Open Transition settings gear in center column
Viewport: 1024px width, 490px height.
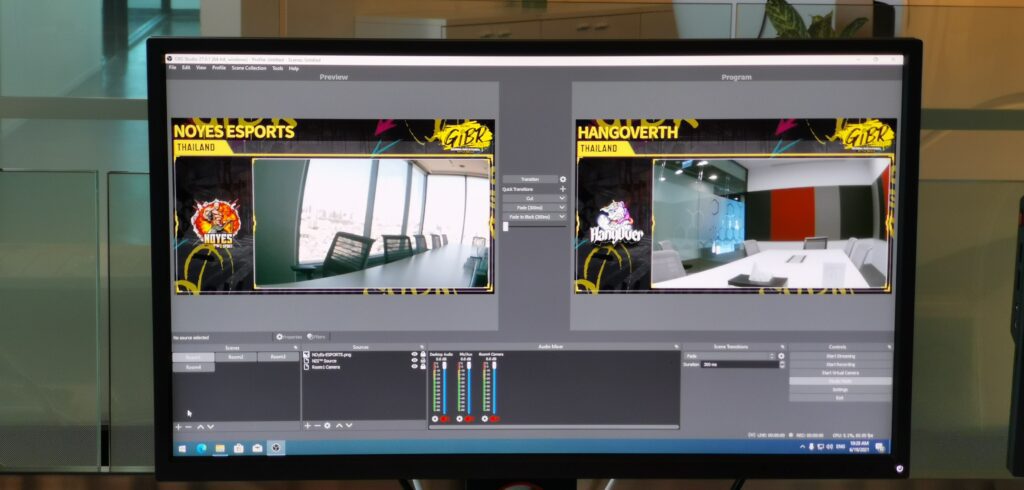563,179
